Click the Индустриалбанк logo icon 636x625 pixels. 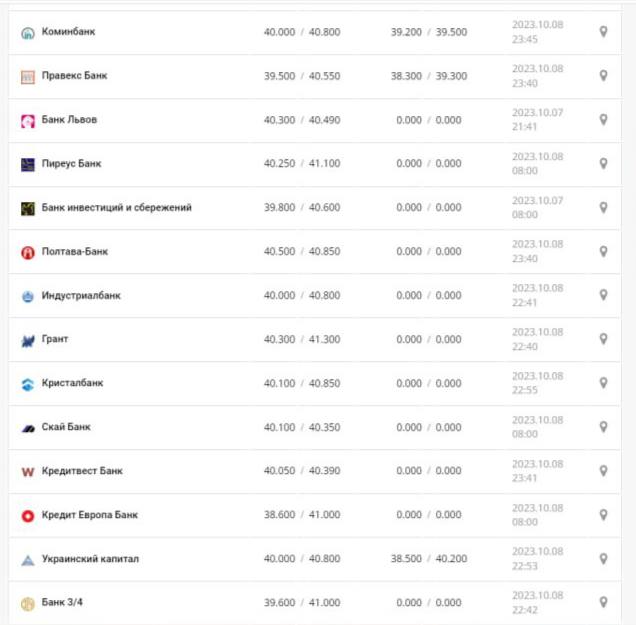point(28,296)
